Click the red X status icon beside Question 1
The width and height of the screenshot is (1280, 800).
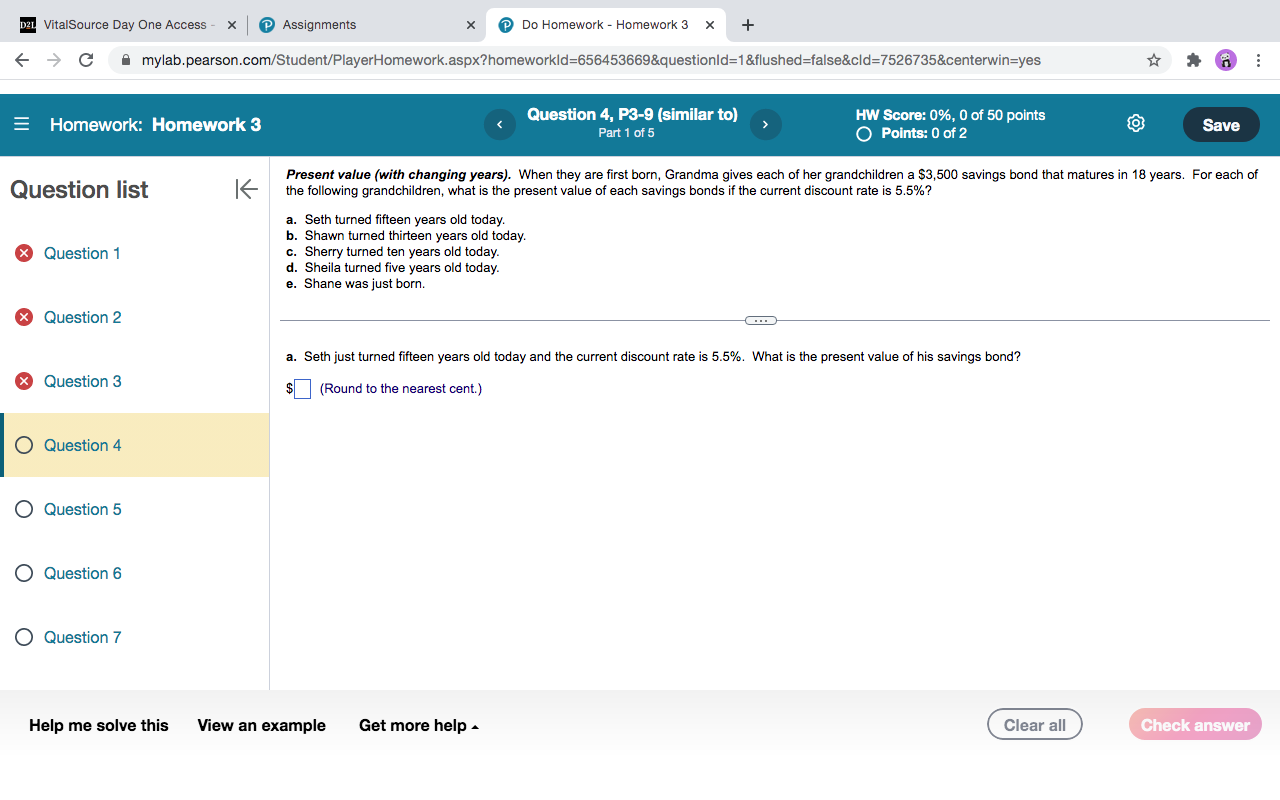point(23,252)
